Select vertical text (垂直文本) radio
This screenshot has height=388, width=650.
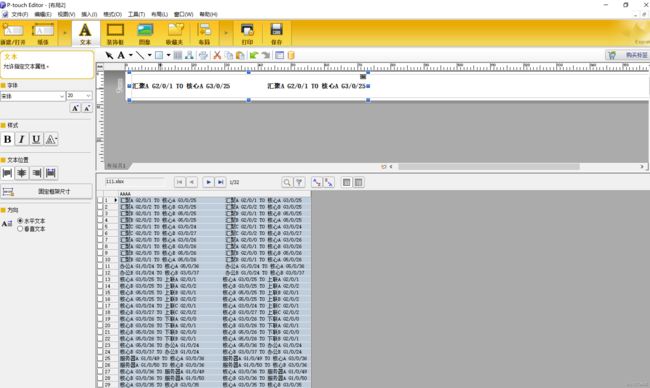20,229
